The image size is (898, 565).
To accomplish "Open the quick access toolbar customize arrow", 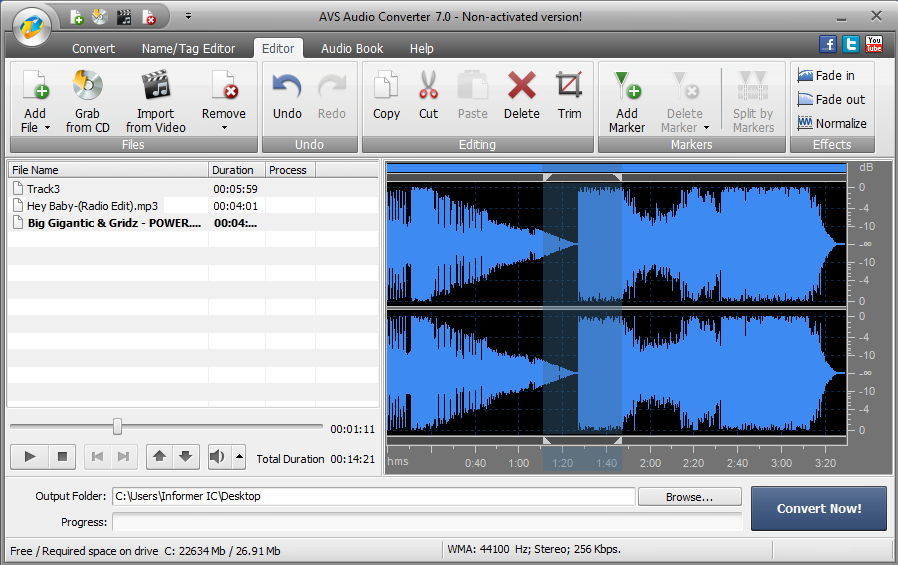I will [188, 17].
